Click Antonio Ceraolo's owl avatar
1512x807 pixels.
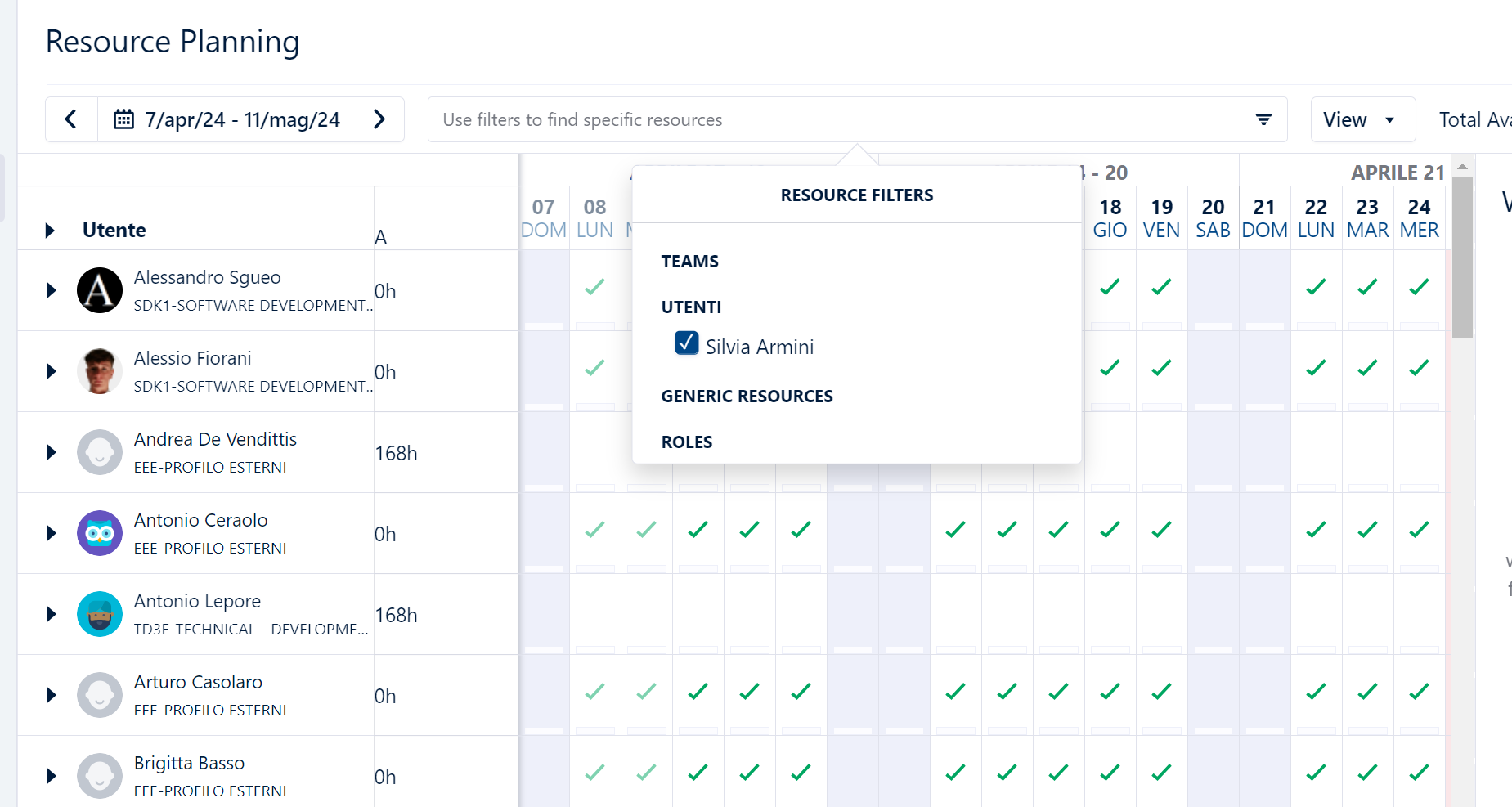99,532
